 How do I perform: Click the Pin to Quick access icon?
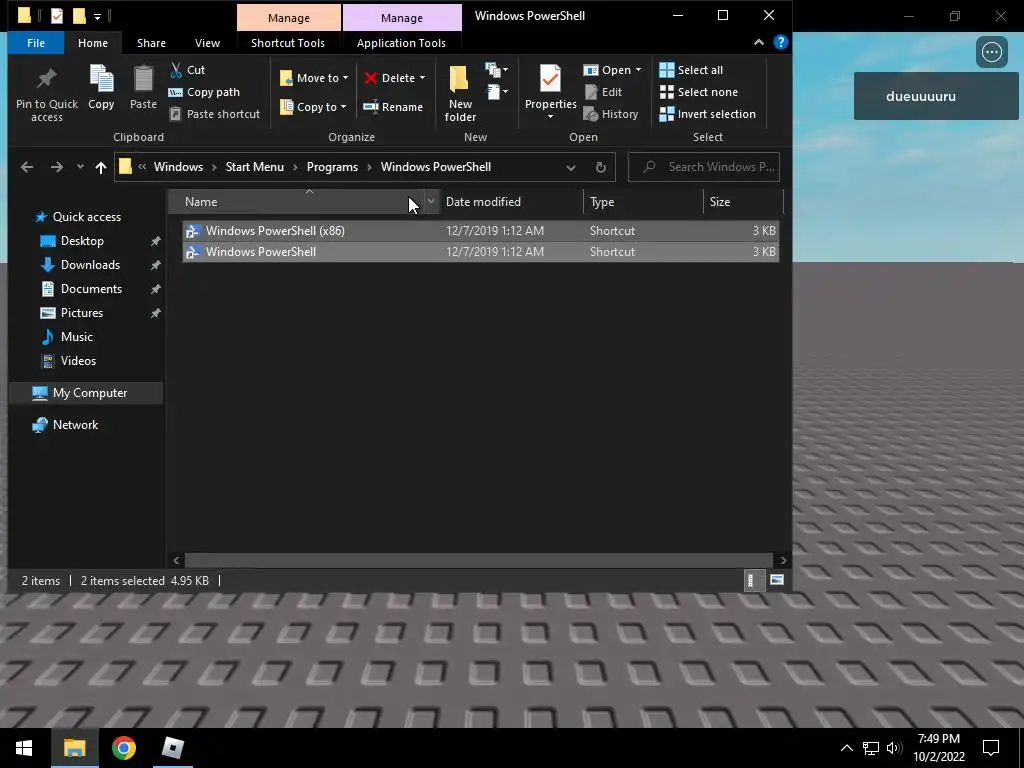coord(46,79)
